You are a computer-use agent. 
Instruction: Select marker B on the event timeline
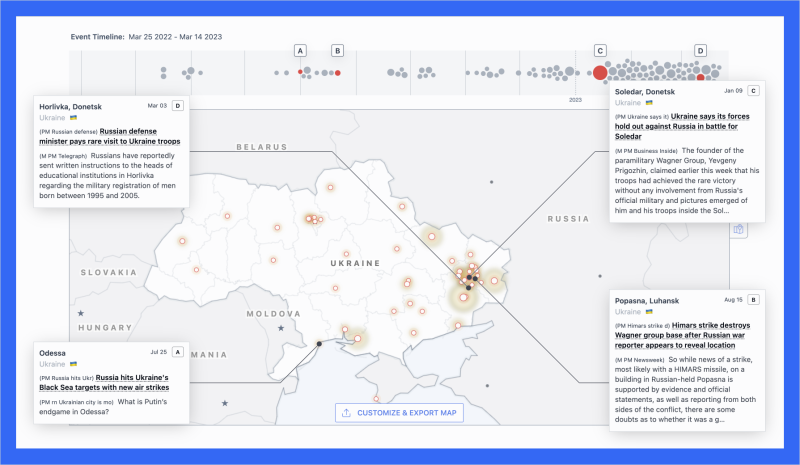click(337, 50)
